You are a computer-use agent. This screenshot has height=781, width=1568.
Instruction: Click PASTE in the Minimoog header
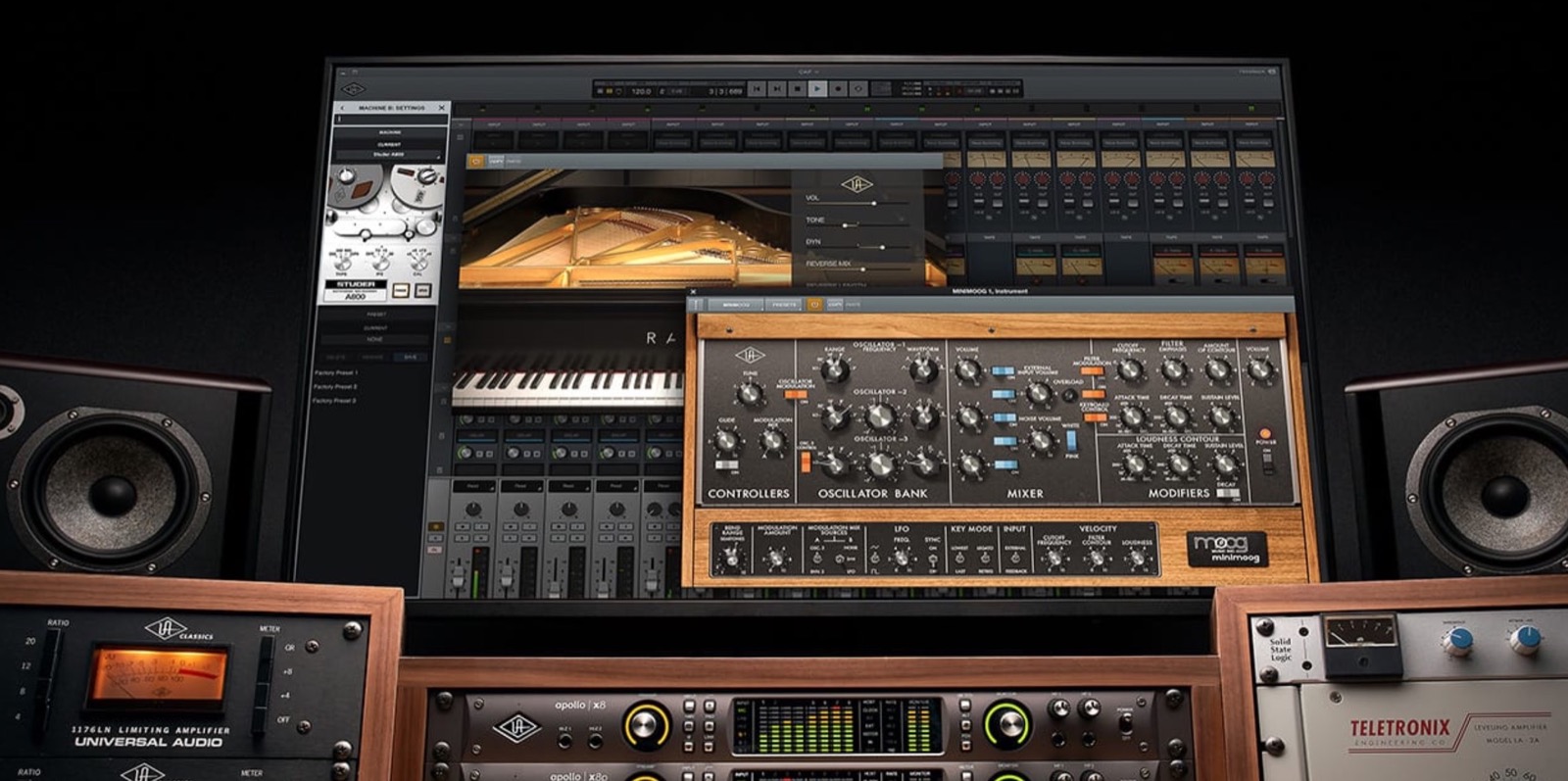coord(853,305)
